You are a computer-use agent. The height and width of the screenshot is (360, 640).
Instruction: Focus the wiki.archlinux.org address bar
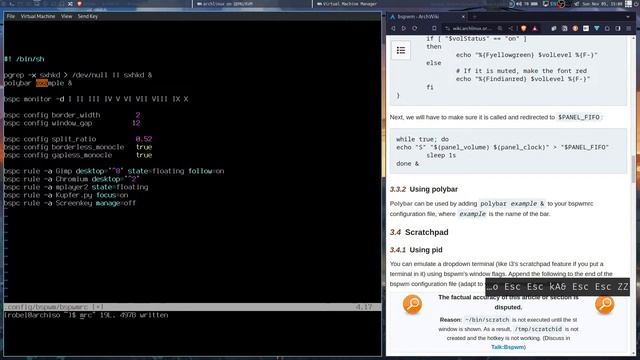coord(472,29)
